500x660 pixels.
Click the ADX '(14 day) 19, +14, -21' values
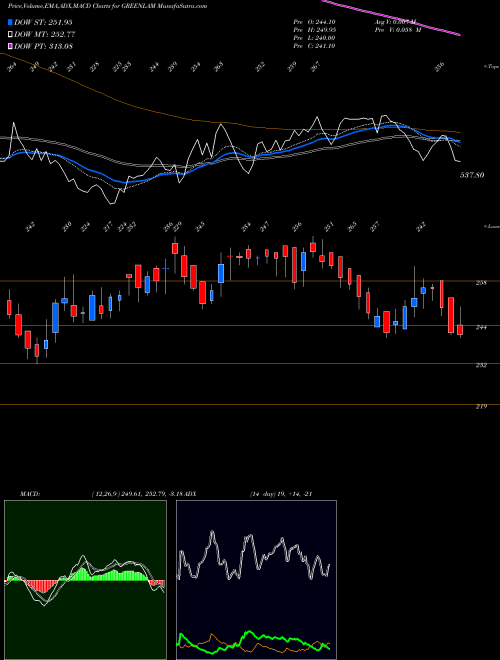[281, 494]
